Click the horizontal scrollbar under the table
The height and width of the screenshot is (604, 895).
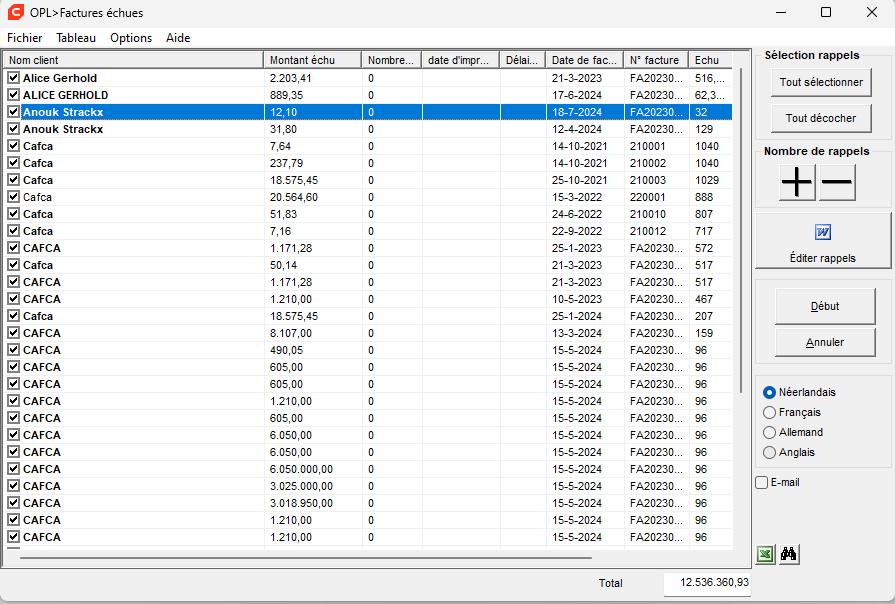[x=305, y=558]
